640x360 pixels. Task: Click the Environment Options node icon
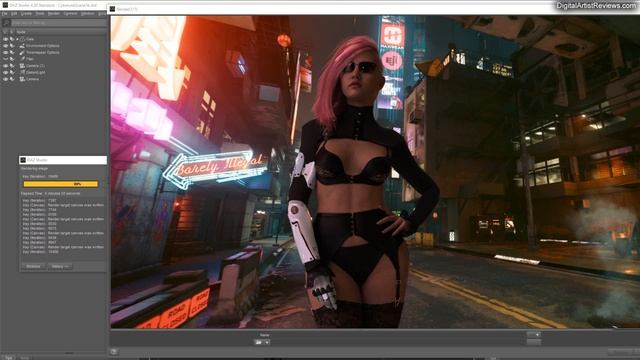tap(22, 46)
